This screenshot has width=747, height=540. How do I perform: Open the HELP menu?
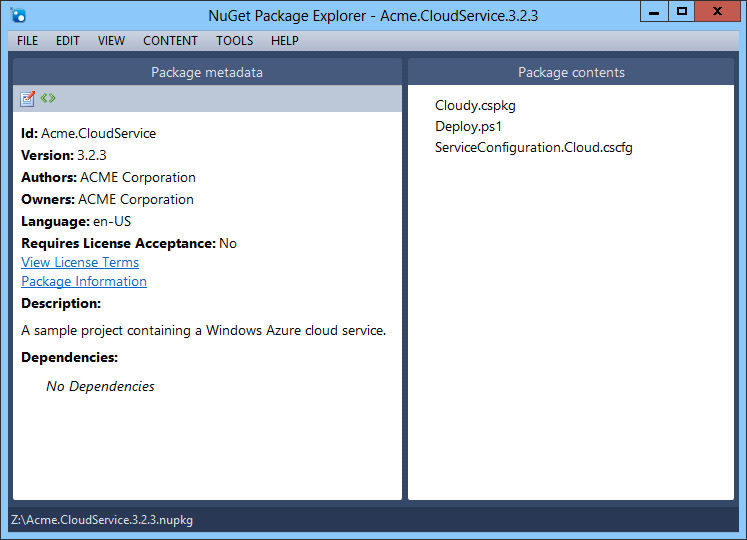click(x=285, y=41)
